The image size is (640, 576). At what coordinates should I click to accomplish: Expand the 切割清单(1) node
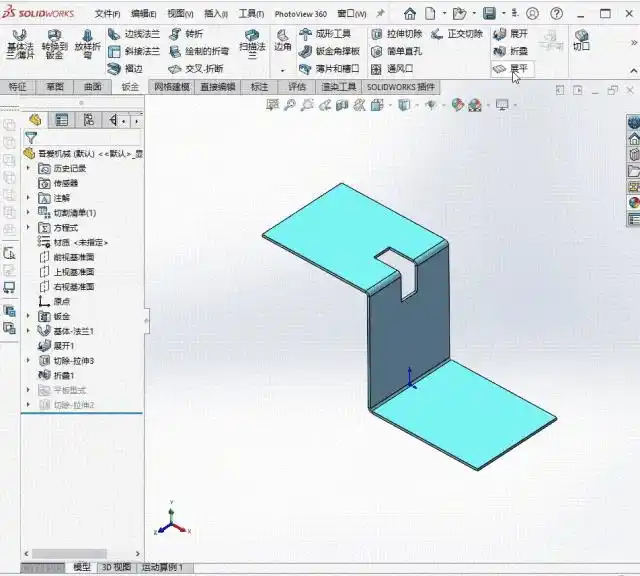28,213
